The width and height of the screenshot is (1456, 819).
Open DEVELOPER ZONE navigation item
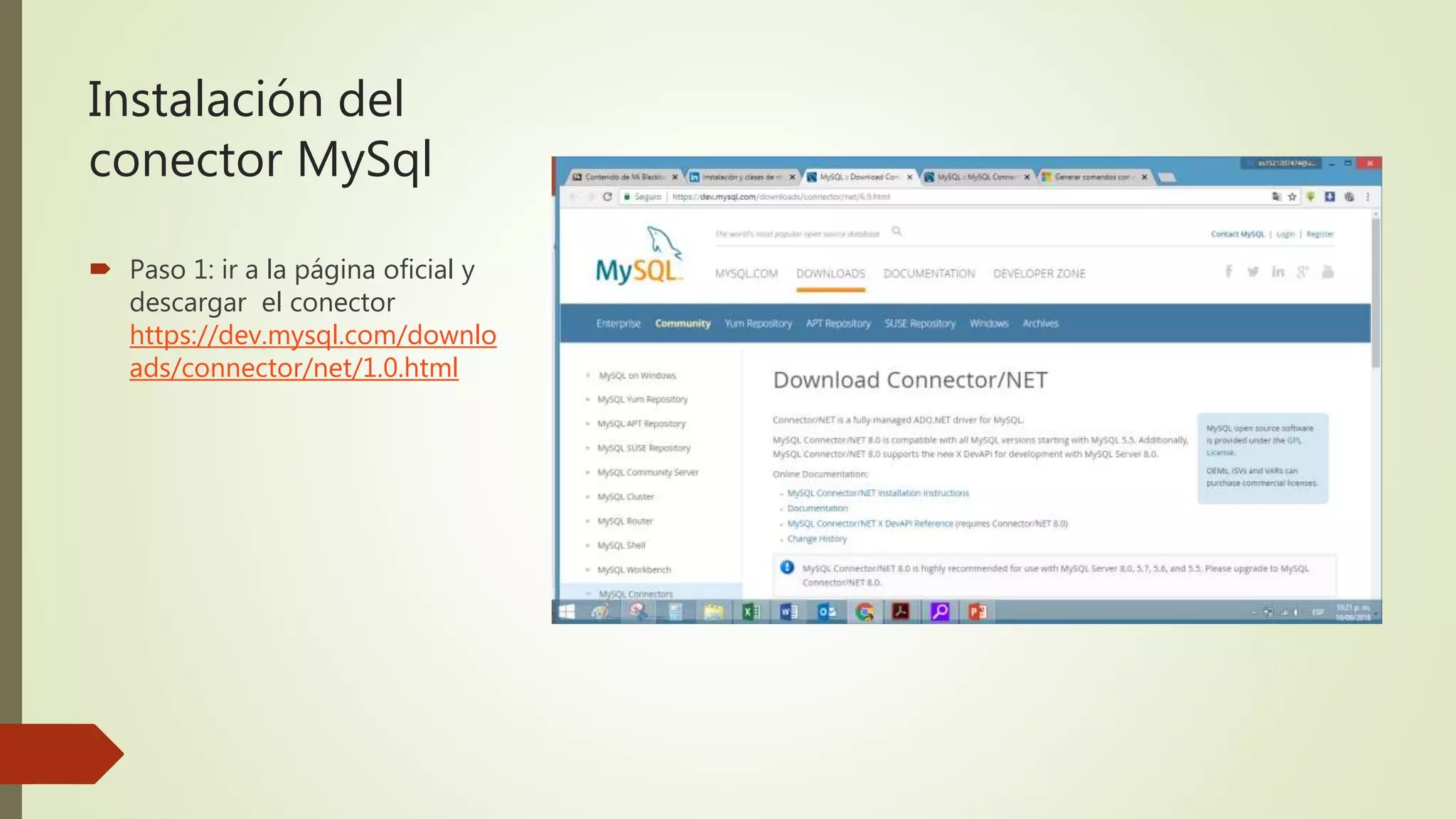tap(1039, 274)
